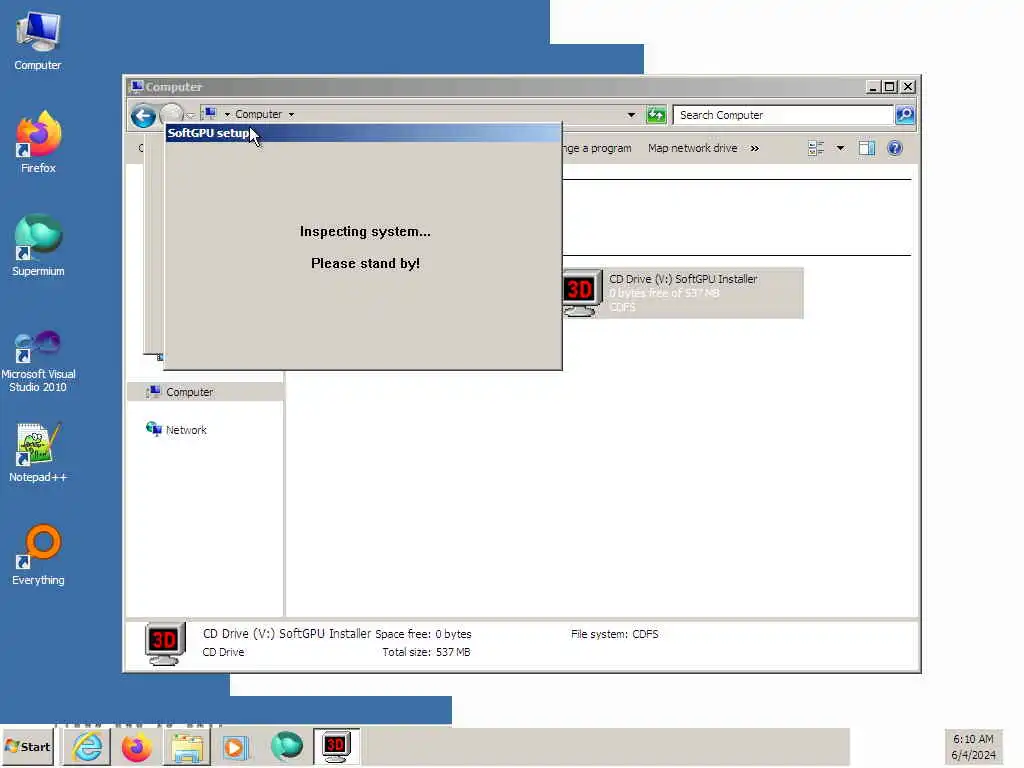
Task: Open Explorer help question mark icon
Action: pyautogui.click(x=895, y=148)
